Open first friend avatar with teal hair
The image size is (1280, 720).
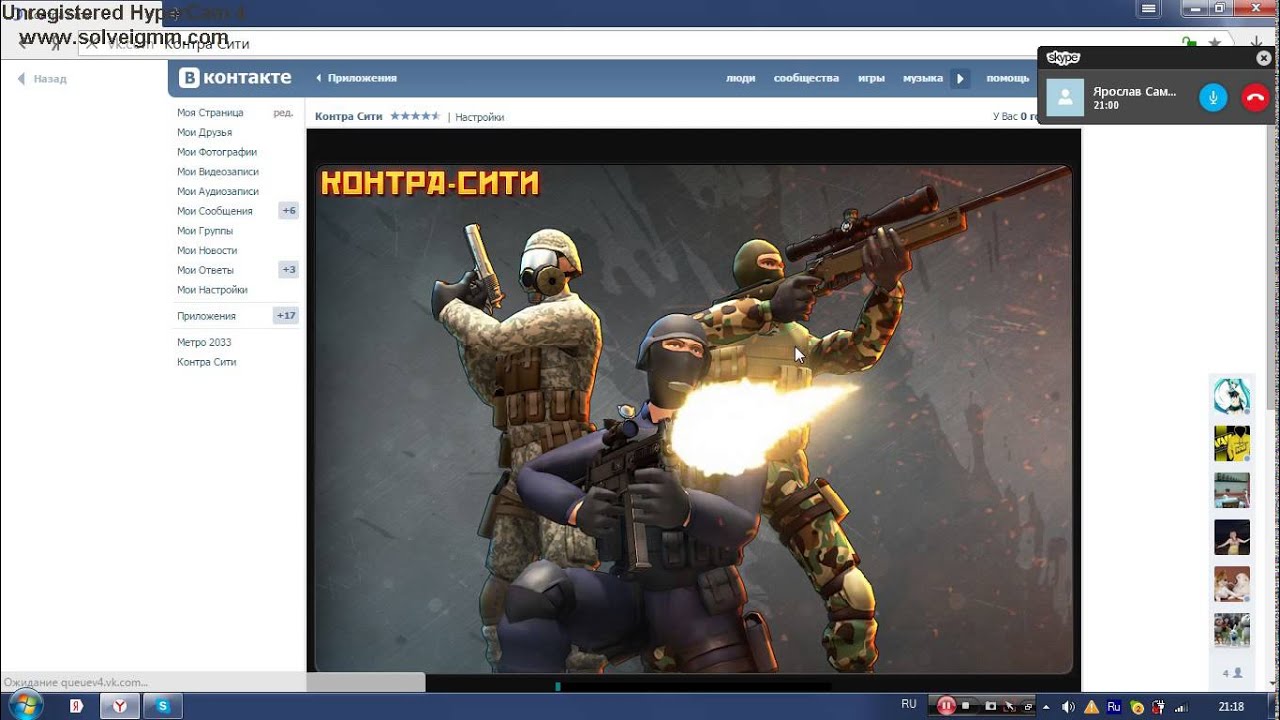coord(1232,396)
